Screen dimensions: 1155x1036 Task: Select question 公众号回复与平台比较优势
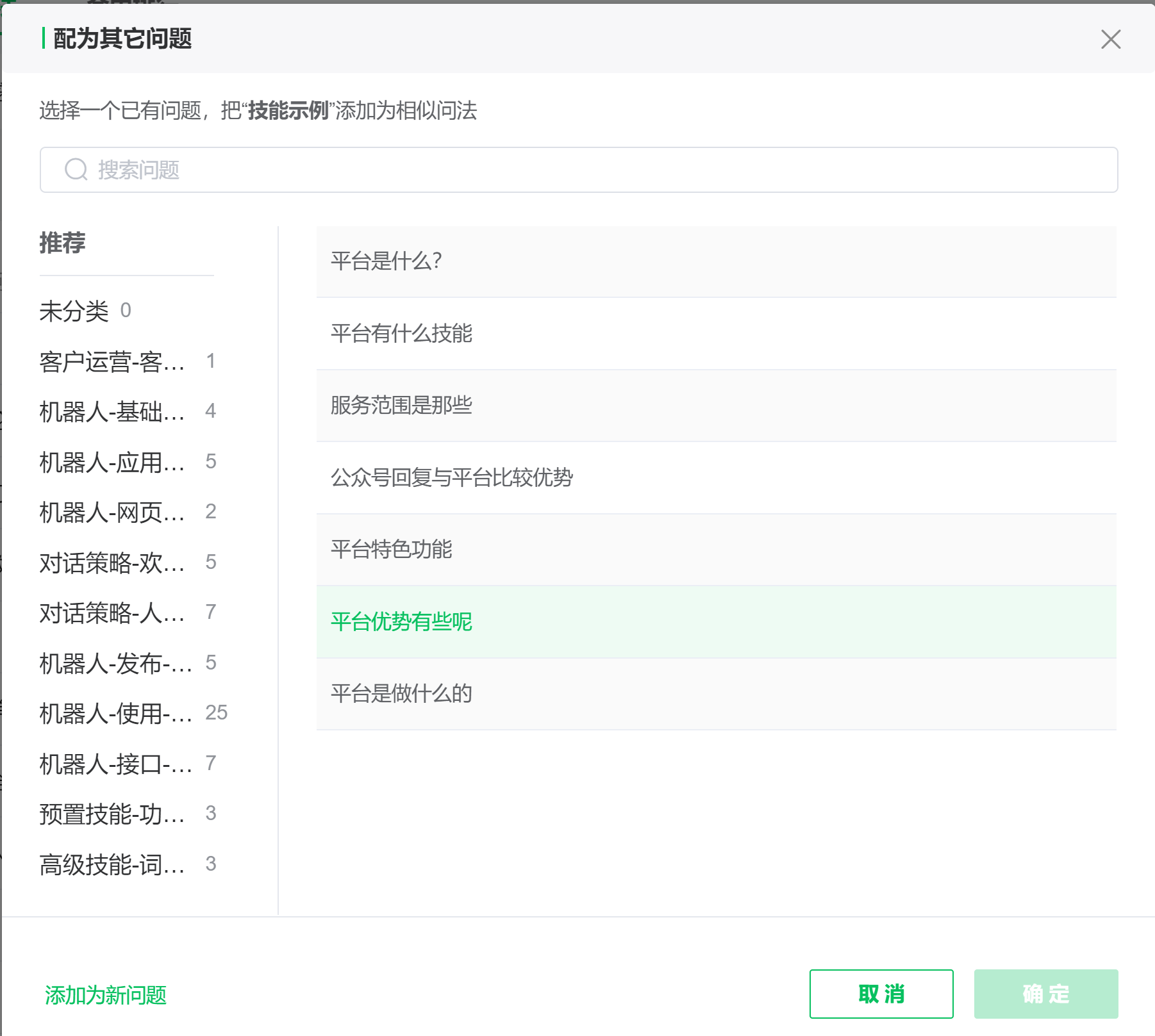pos(716,477)
